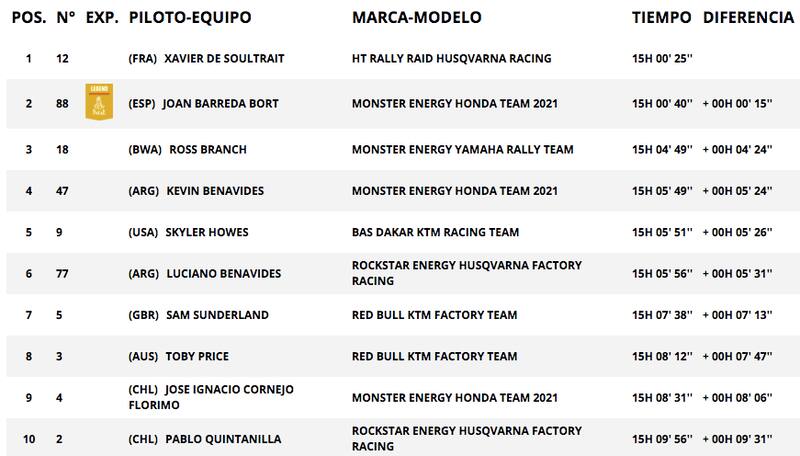Click the Legend badge icon beside rider 88
This screenshot has height=456, width=800.
(98, 103)
